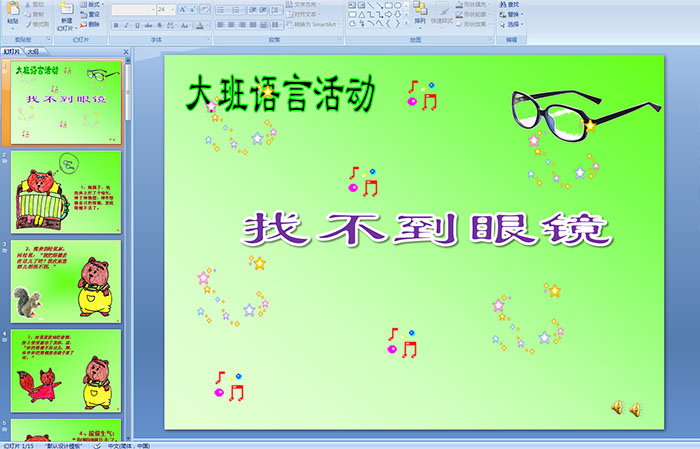Expand the Replace (替换) dropdown
700x449 pixels.
pyautogui.click(x=512, y=14)
